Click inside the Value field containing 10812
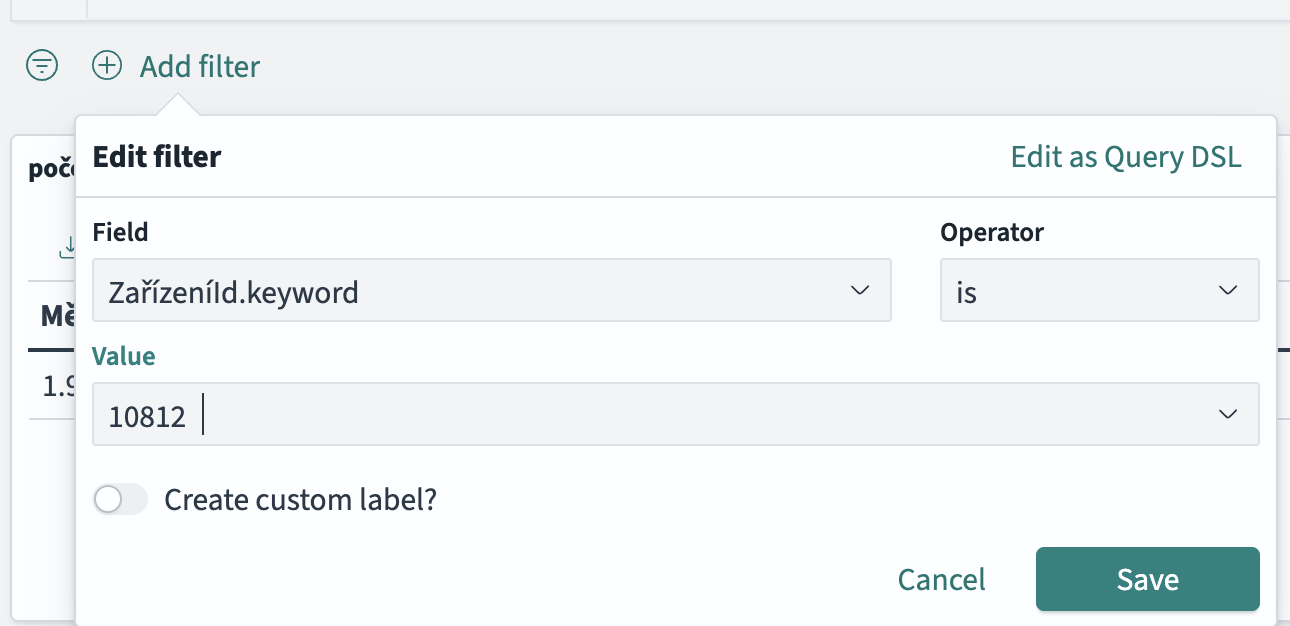Image resolution: width=1290 pixels, height=626 pixels. pos(600,415)
